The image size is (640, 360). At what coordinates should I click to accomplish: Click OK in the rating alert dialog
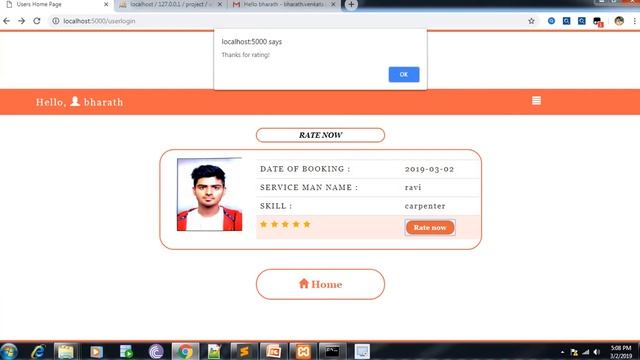point(404,74)
